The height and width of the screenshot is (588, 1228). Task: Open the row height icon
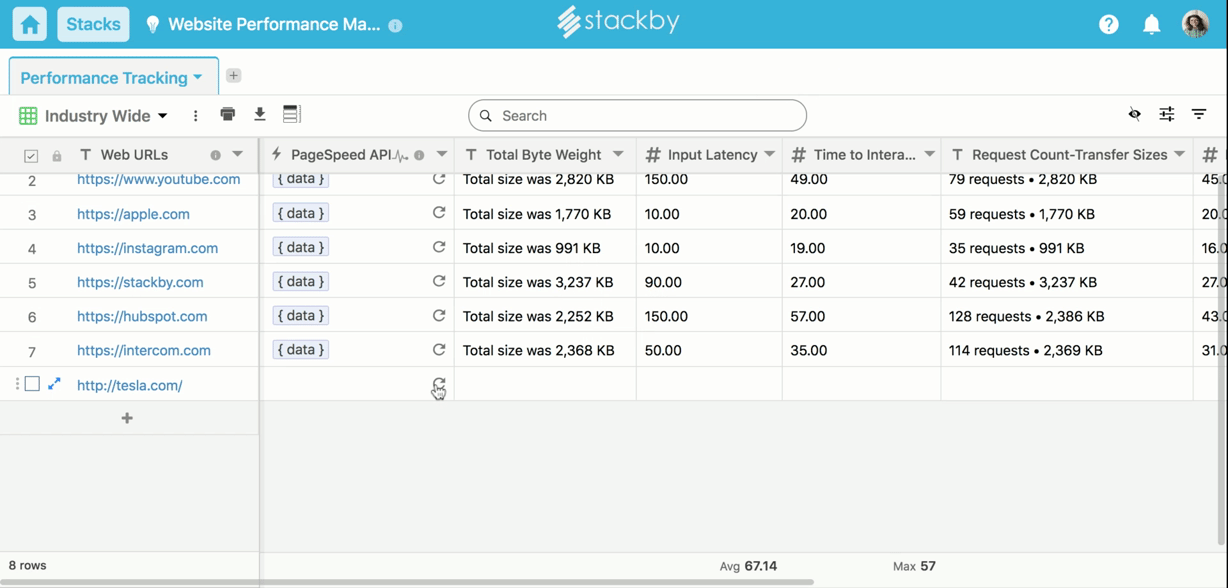[x=292, y=115]
